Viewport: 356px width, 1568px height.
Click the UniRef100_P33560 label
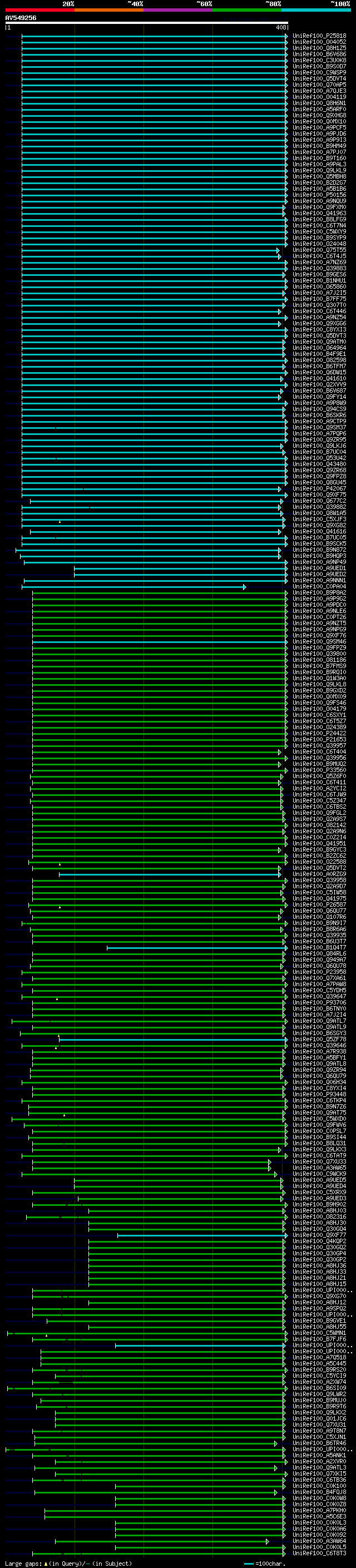(319, 770)
